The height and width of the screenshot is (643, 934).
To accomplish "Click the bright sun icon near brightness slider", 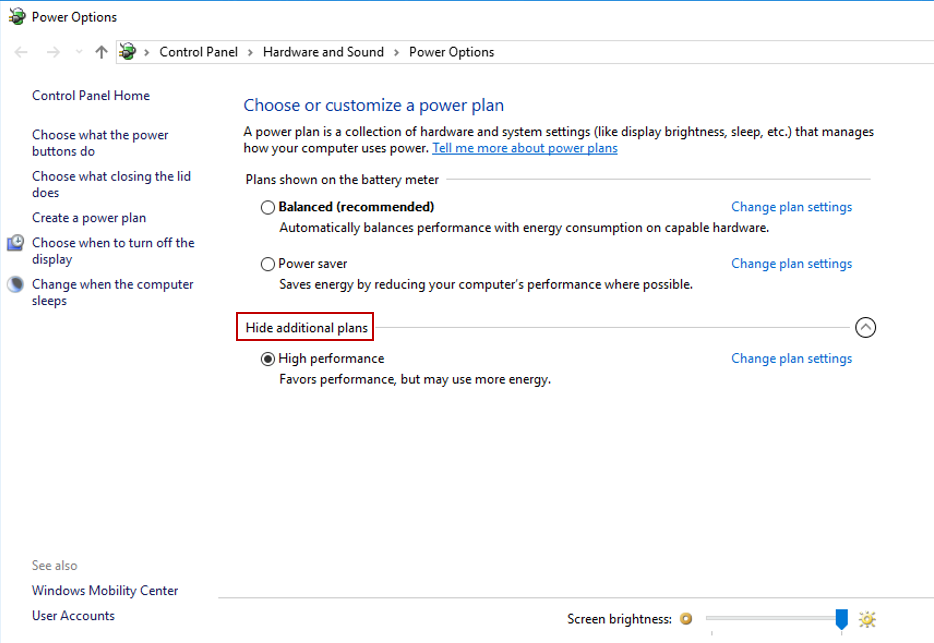I will coord(867,619).
